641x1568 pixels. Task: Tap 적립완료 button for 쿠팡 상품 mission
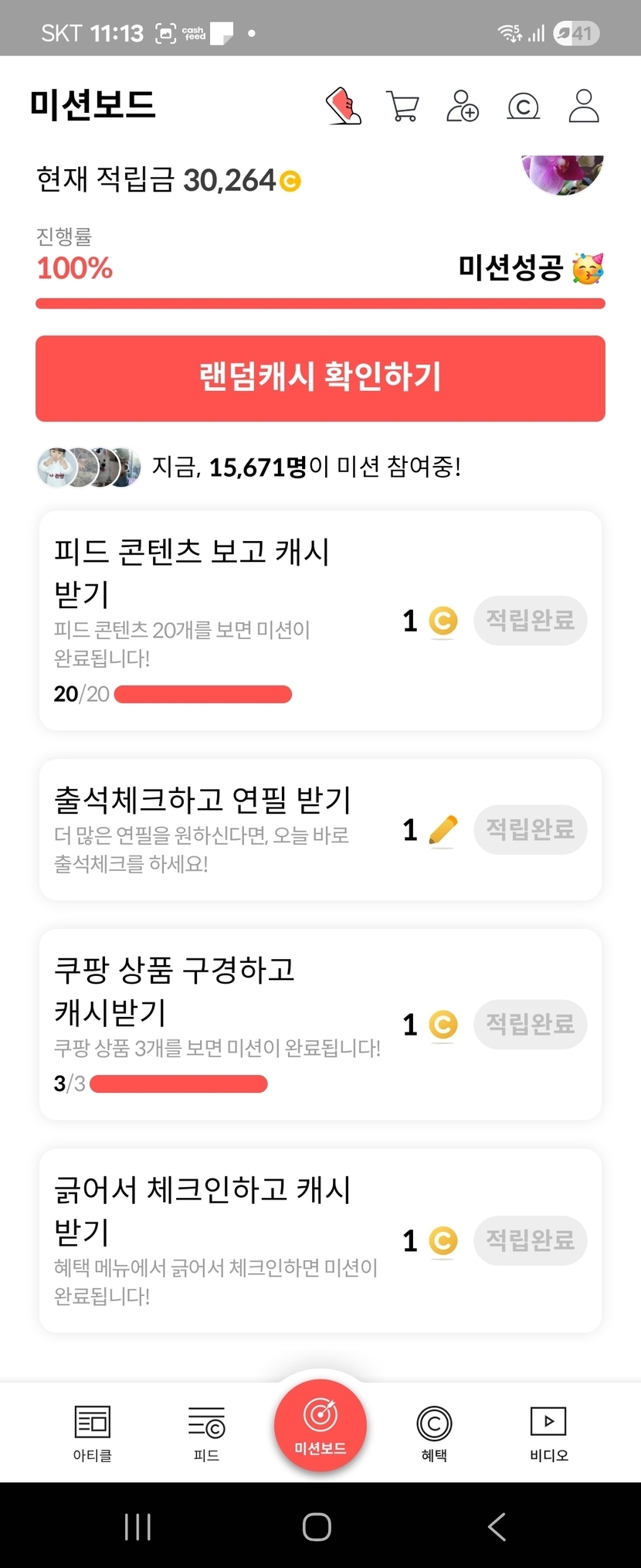(x=530, y=1024)
